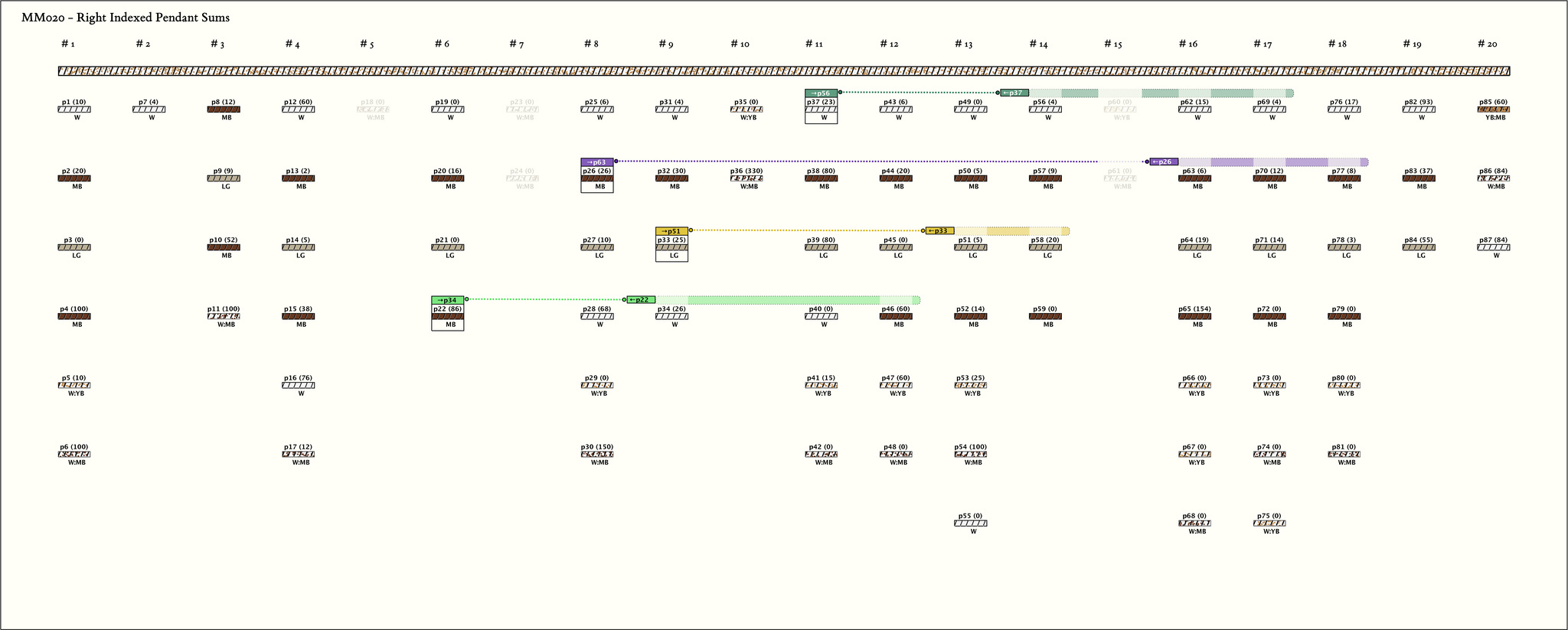This screenshot has height=630, width=1568.
Task: Click the p36 (330) pendant cord
Action: (746, 178)
